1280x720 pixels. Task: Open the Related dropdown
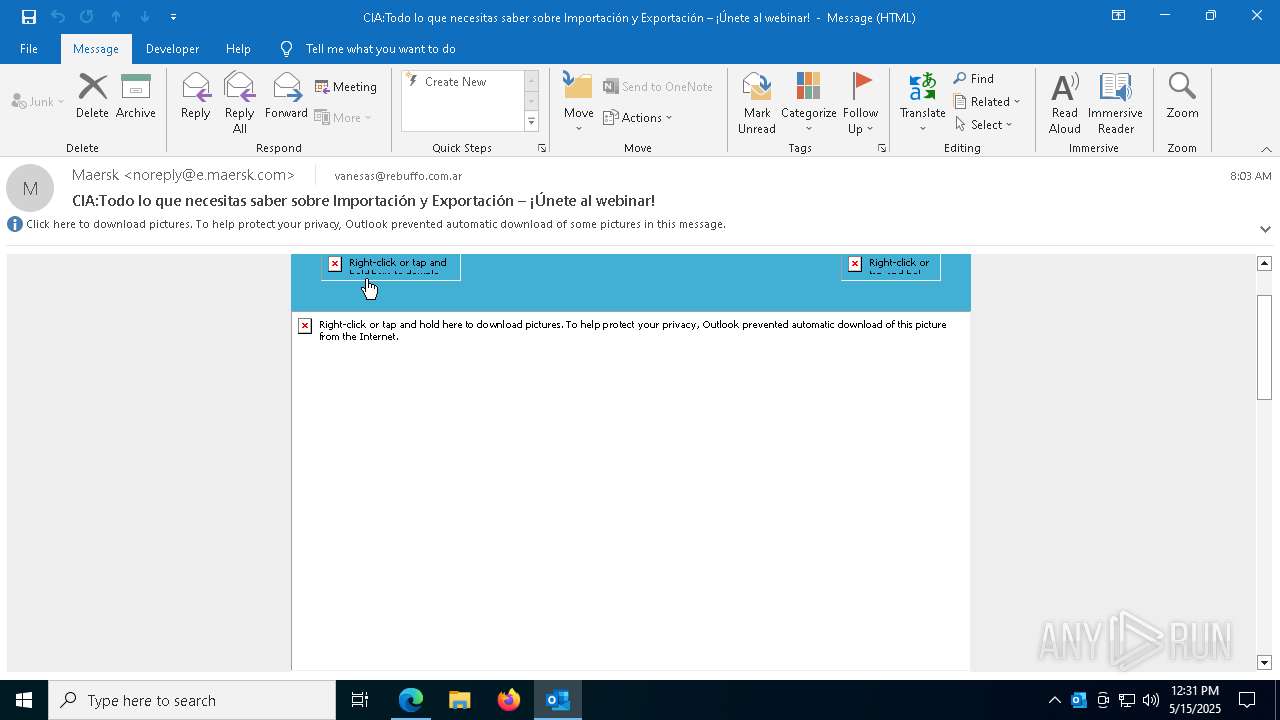987,102
